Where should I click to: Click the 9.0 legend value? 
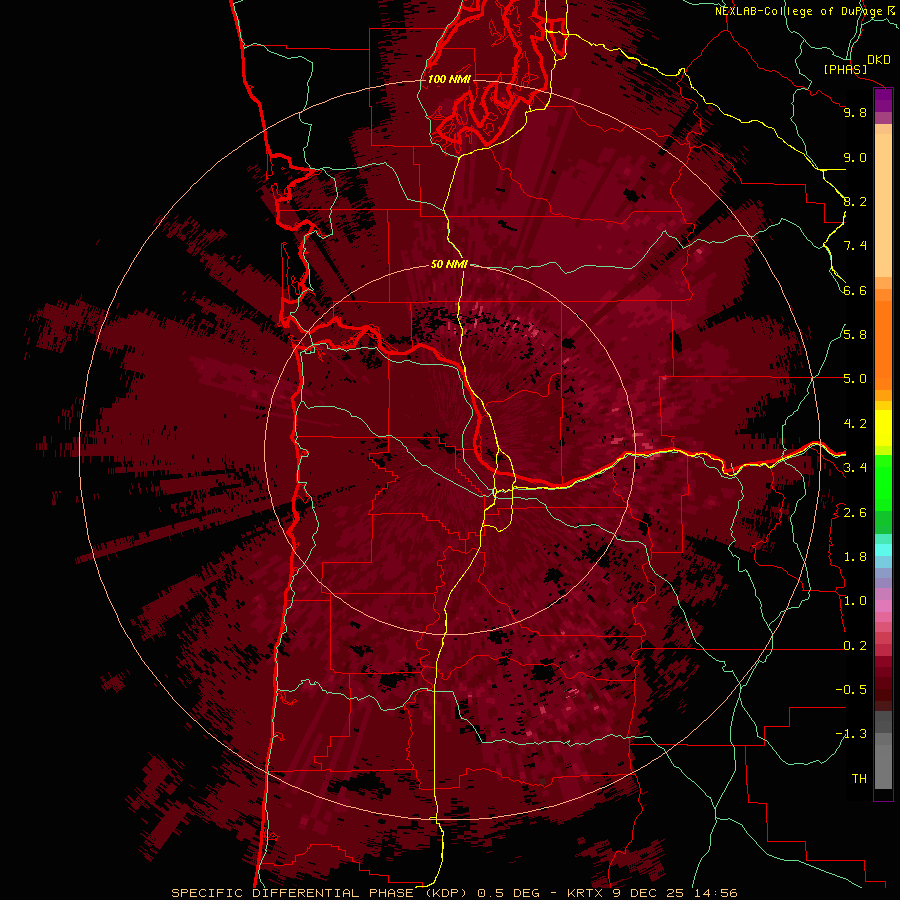[855, 157]
